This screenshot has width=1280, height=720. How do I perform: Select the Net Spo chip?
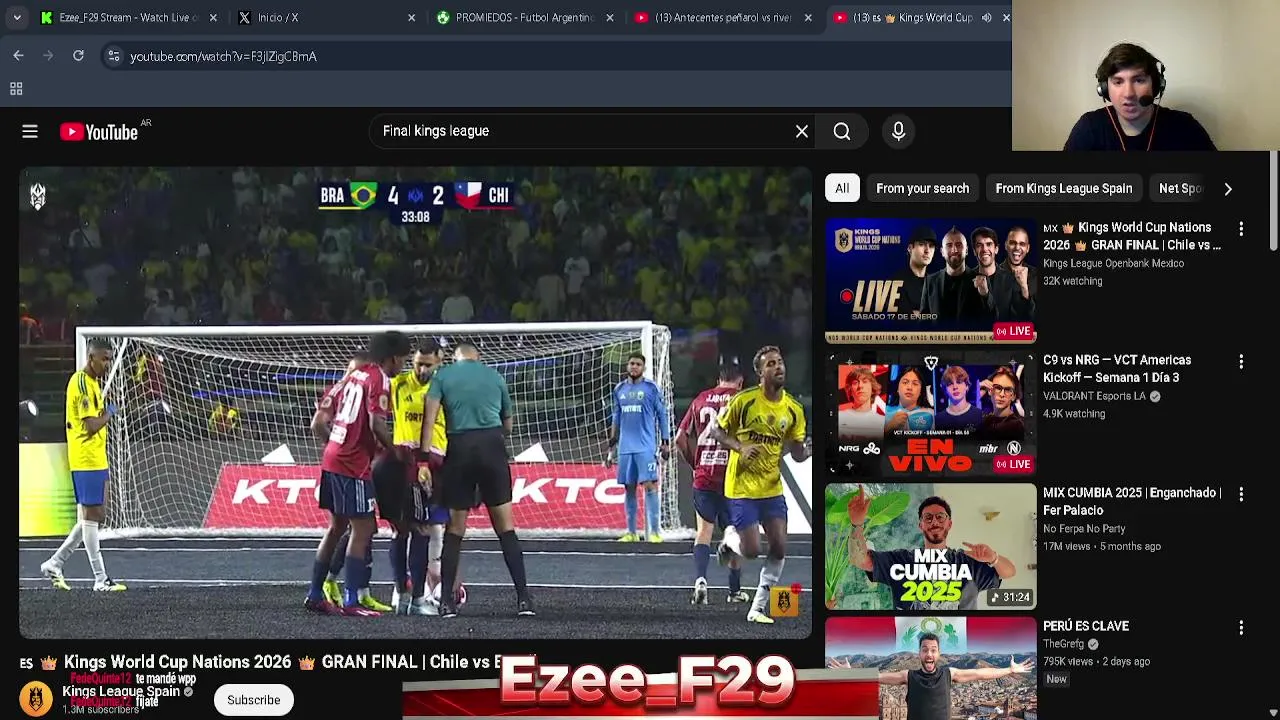tap(1180, 188)
